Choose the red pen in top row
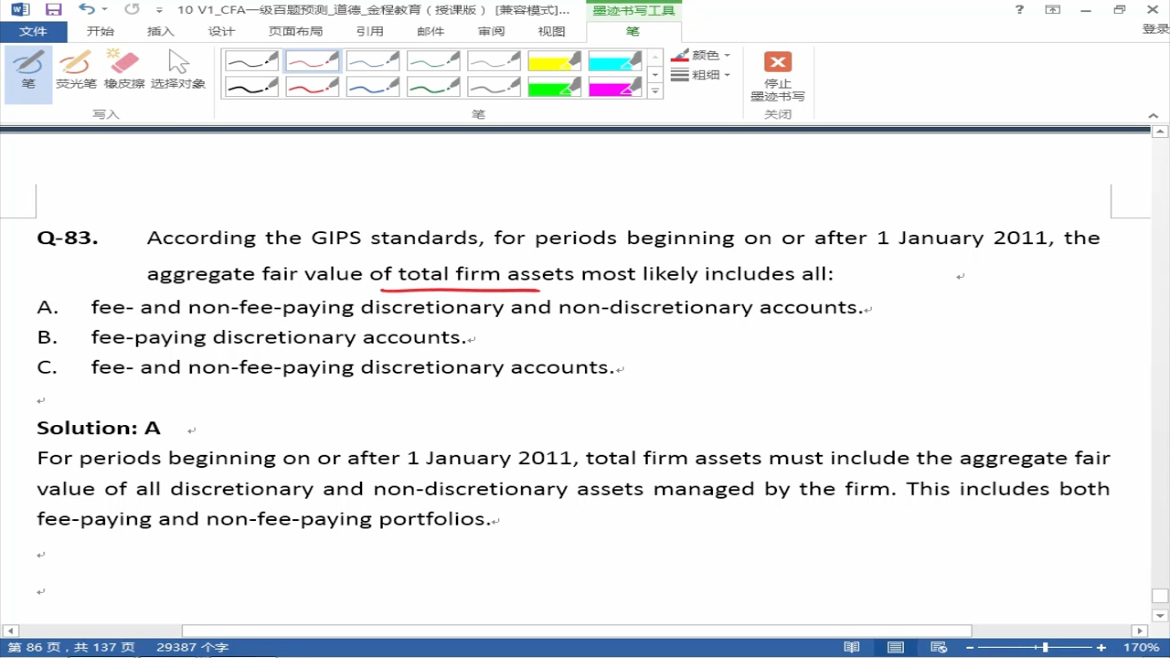This screenshot has width=1170, height=658. pyautogui.click(x=312, y=61)
